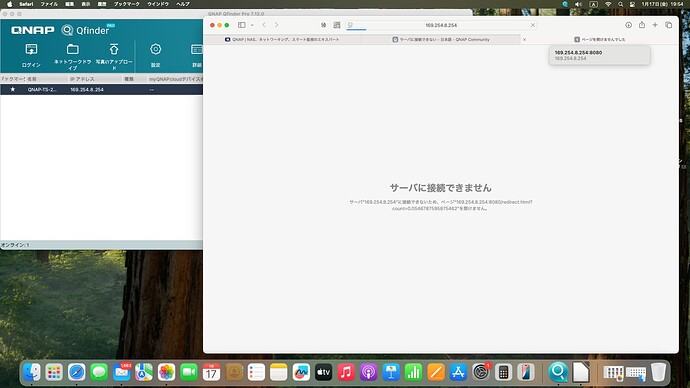
Task: Open Photos from the Dock
Action: click(166, 372)
